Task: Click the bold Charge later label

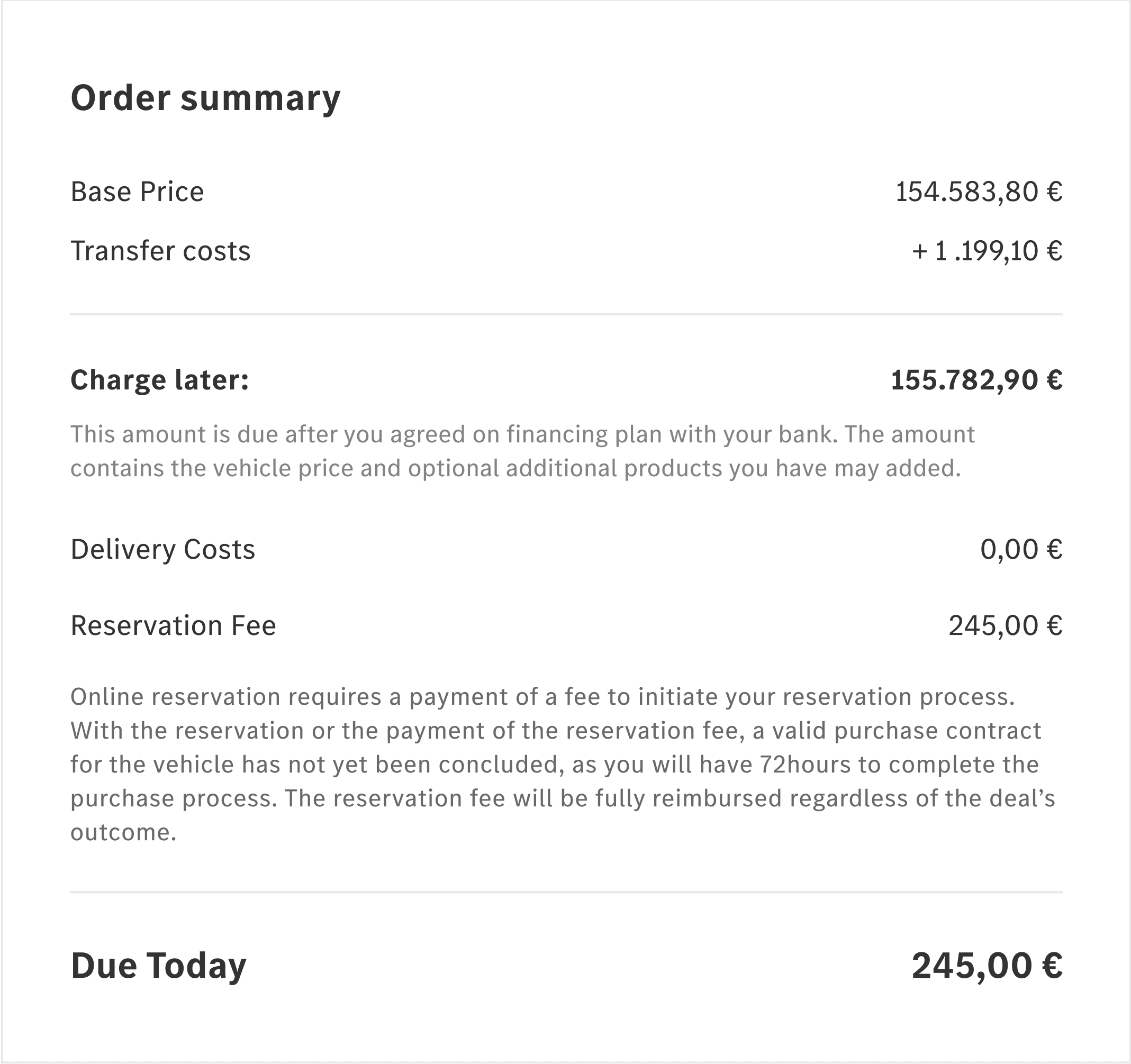Action: pyautogui.click(x=160, y=380)
